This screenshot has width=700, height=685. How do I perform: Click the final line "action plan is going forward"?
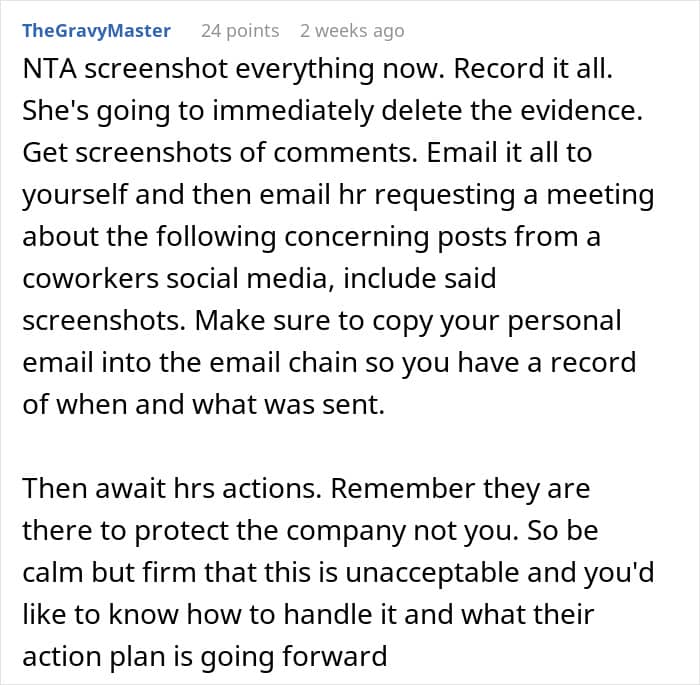tap(205, 655)
